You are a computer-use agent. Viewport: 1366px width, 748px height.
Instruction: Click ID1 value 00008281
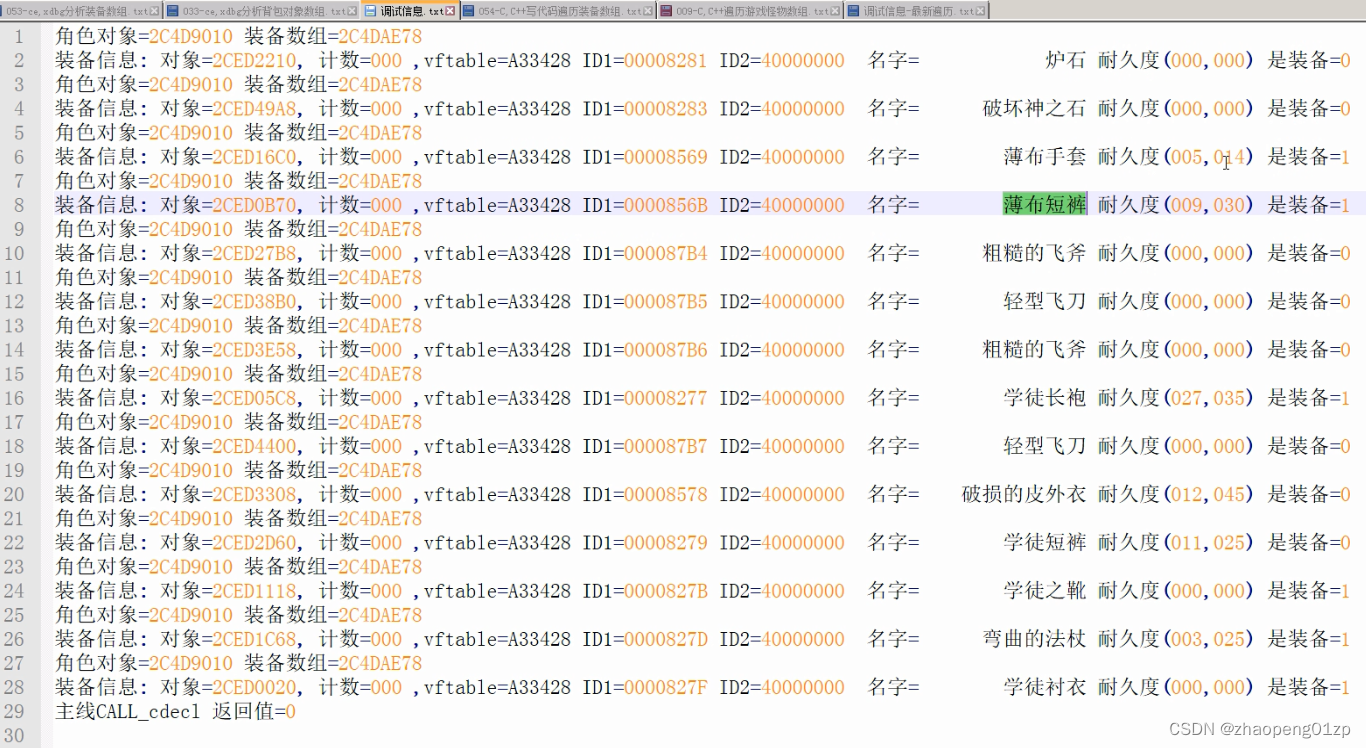coord(665,60)
